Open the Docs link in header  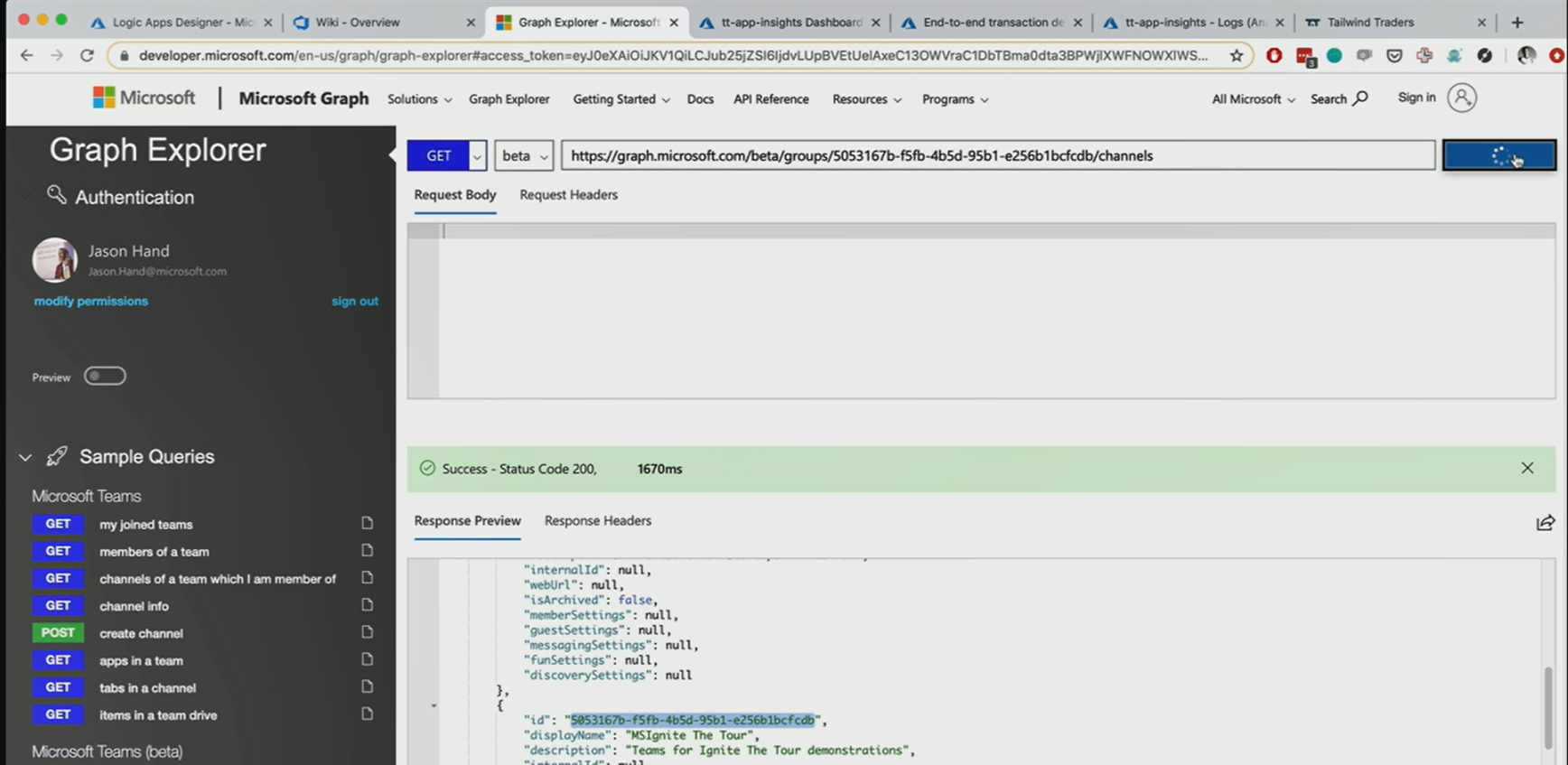[x=700, y=99]
